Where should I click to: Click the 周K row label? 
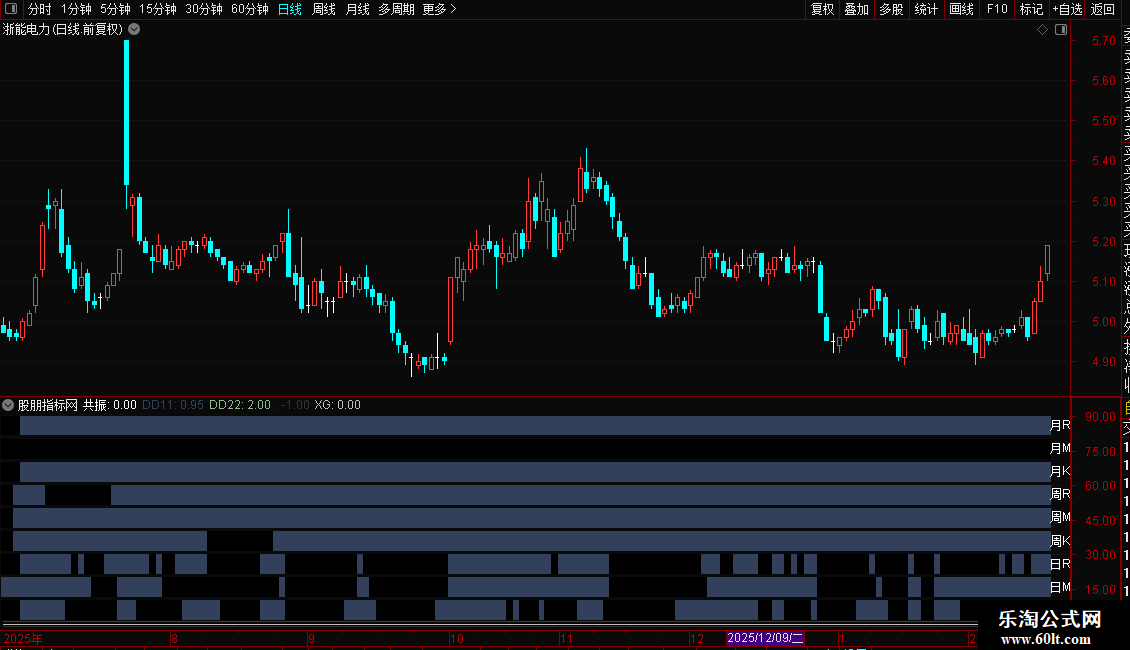[x=1060, y=541]
